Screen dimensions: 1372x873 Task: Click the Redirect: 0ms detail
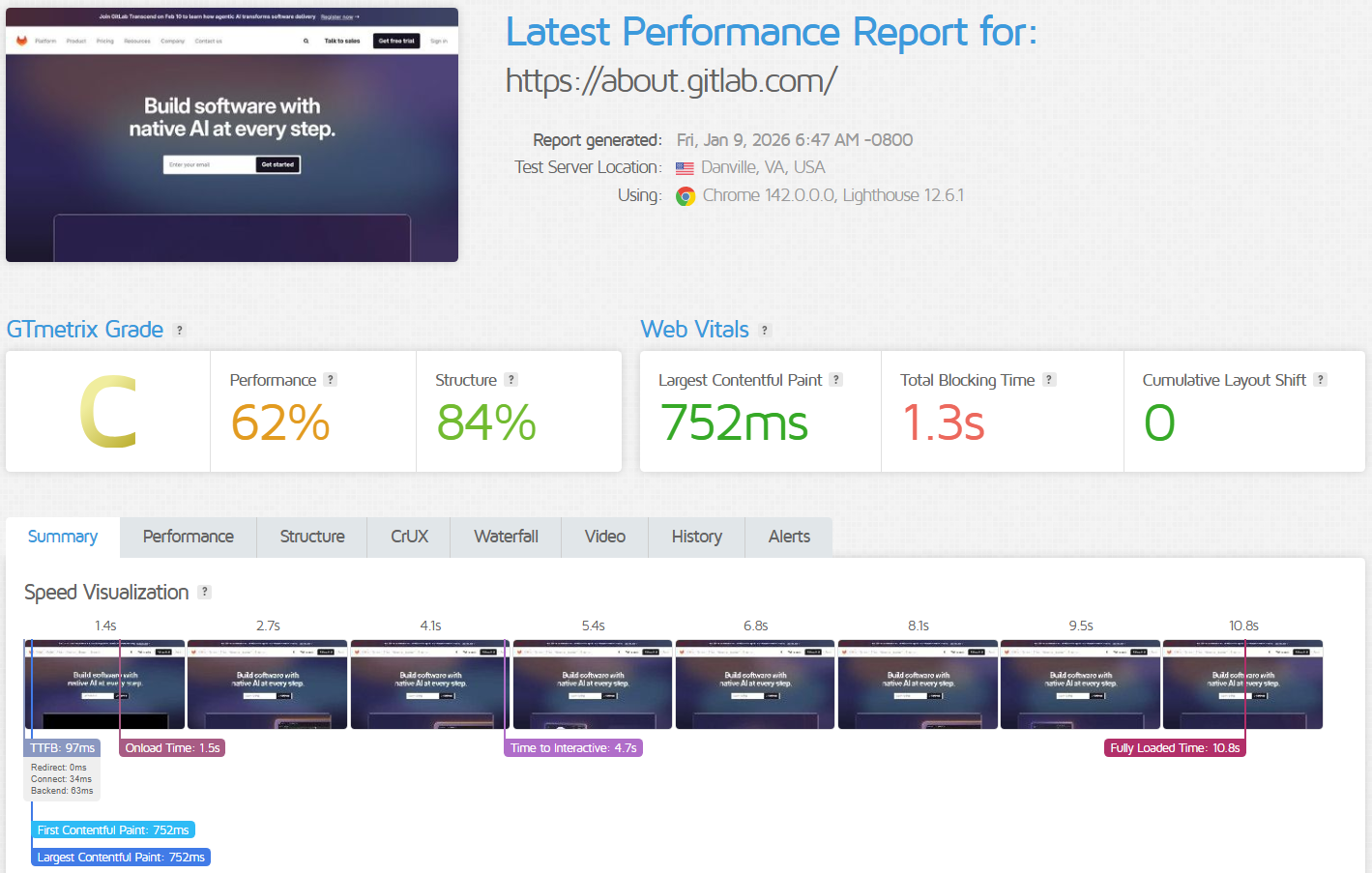[58, 768]
